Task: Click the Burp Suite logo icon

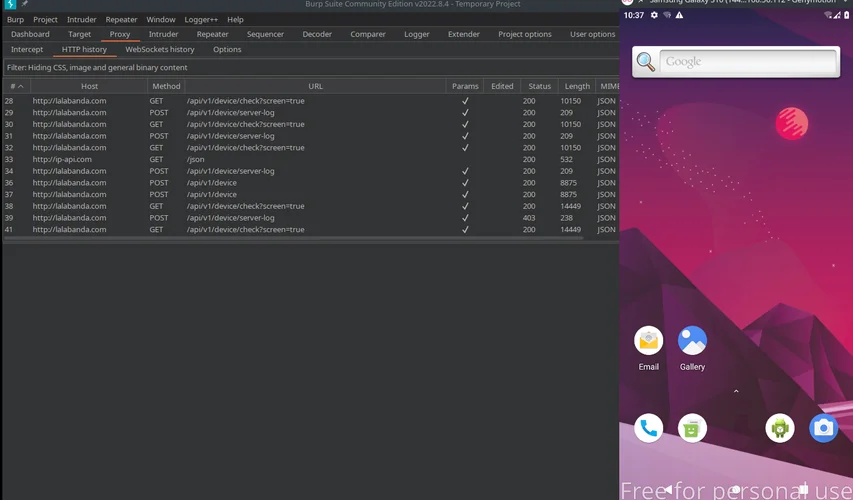Action: (10, 4)
